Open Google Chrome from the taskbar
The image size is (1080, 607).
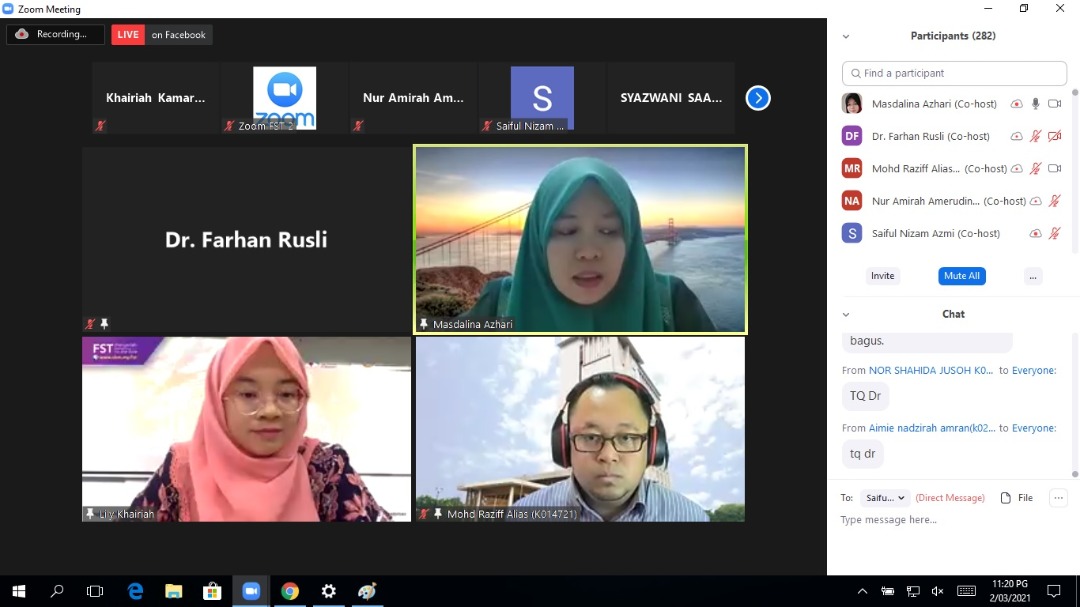coord(290,591)
